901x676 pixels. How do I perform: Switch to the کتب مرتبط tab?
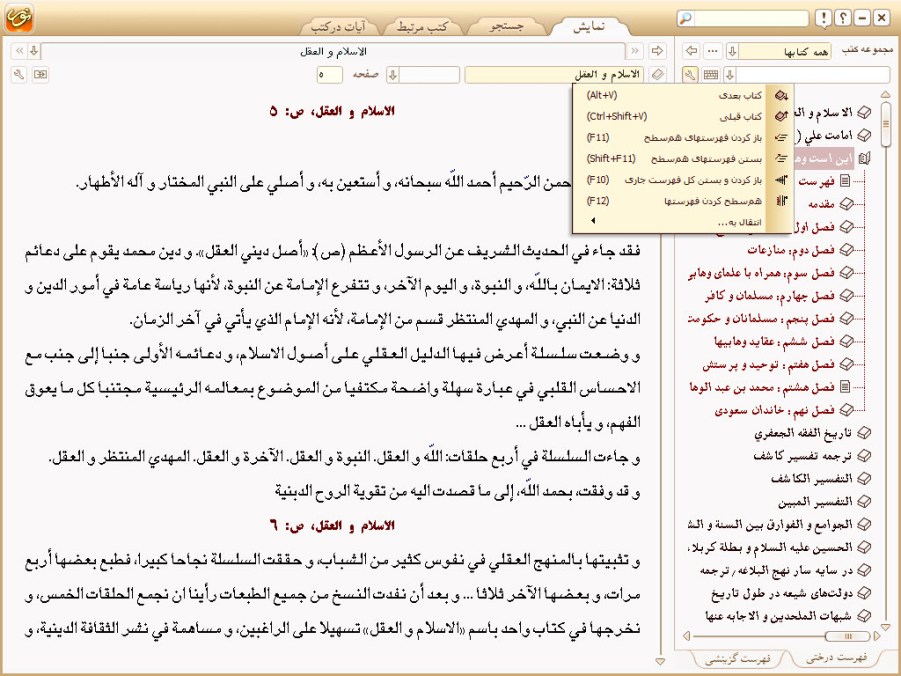pos(422,26)
